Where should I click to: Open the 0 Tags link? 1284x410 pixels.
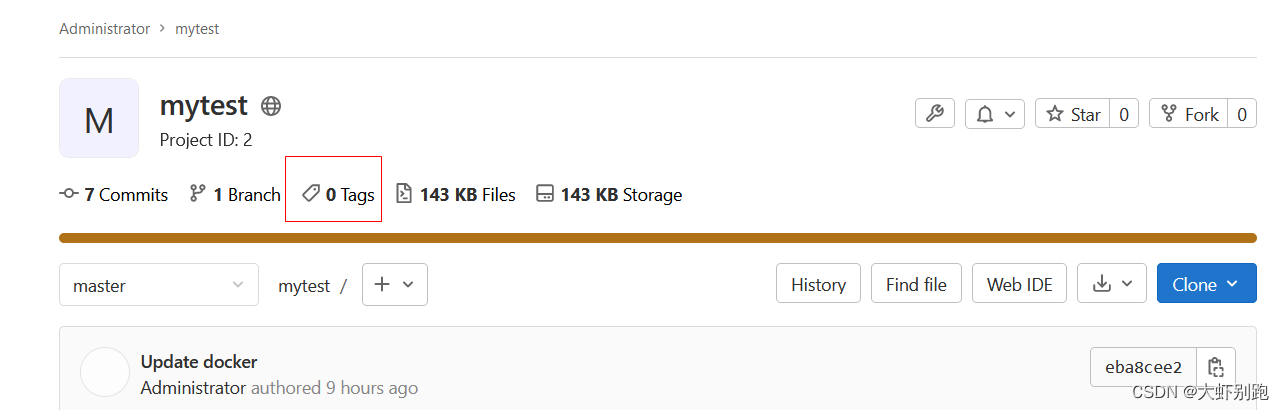tap(338, 194)
